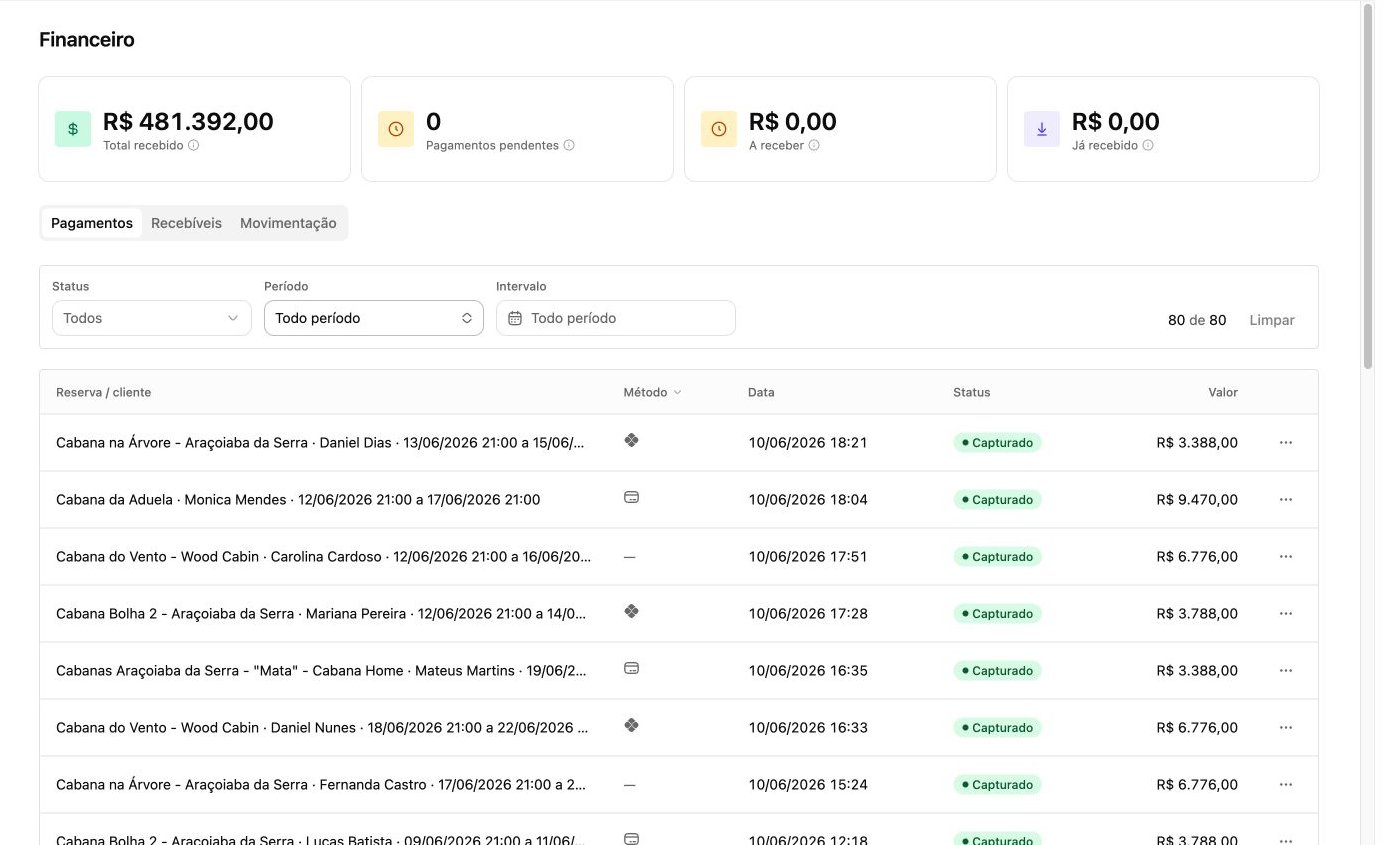Click the date 10/06/2026 17:51

point(808,556)
